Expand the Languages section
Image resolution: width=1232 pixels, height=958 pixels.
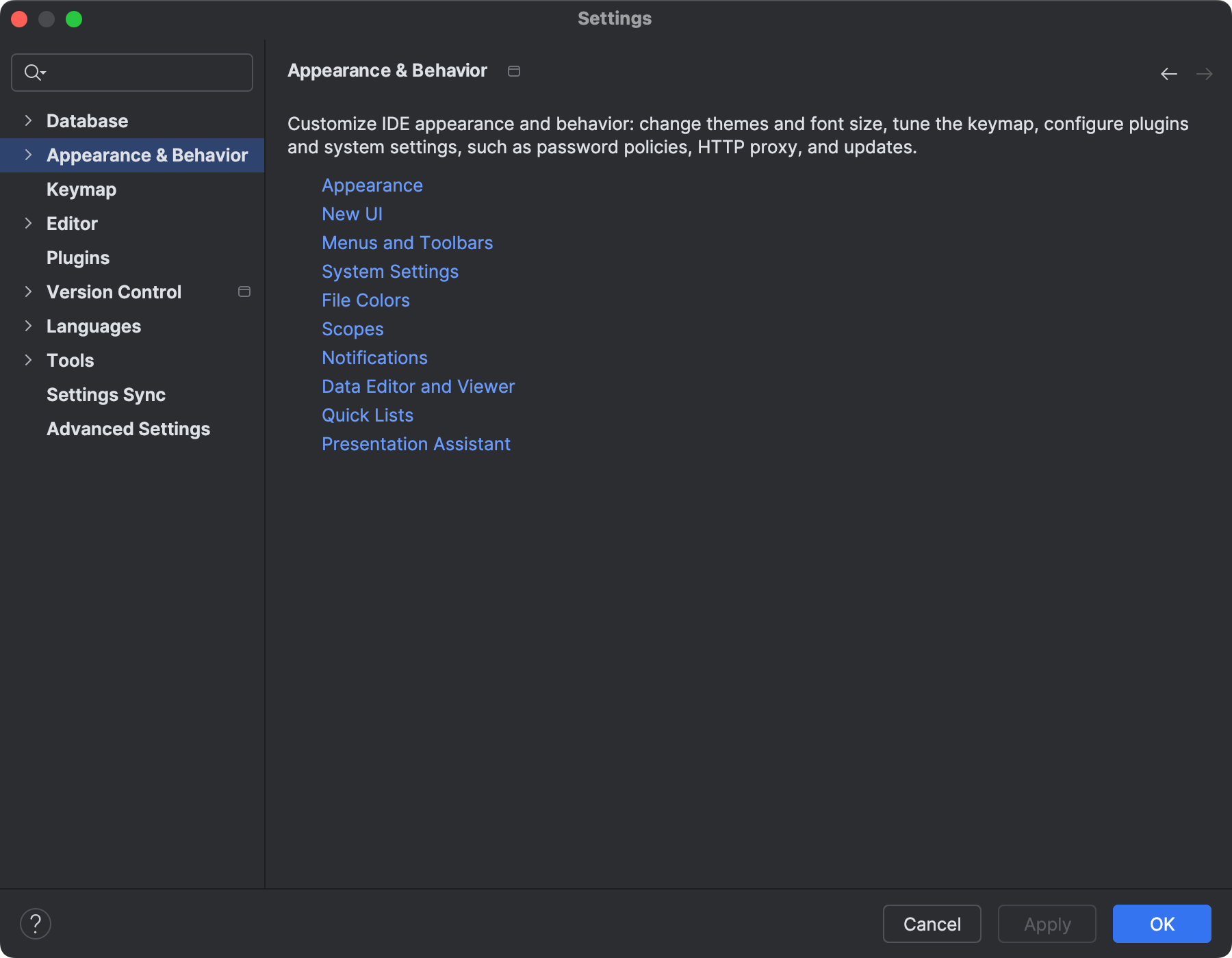coord(28,326)
